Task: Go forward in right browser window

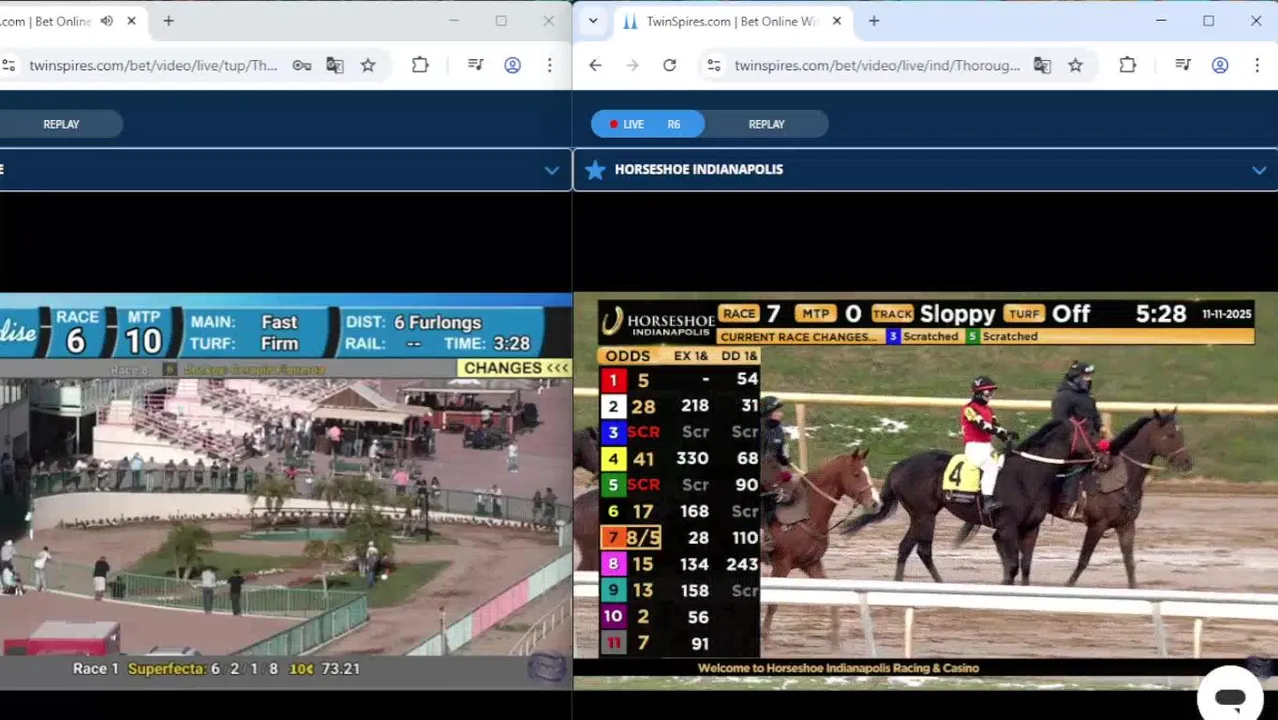Action: tap(632, 65)
